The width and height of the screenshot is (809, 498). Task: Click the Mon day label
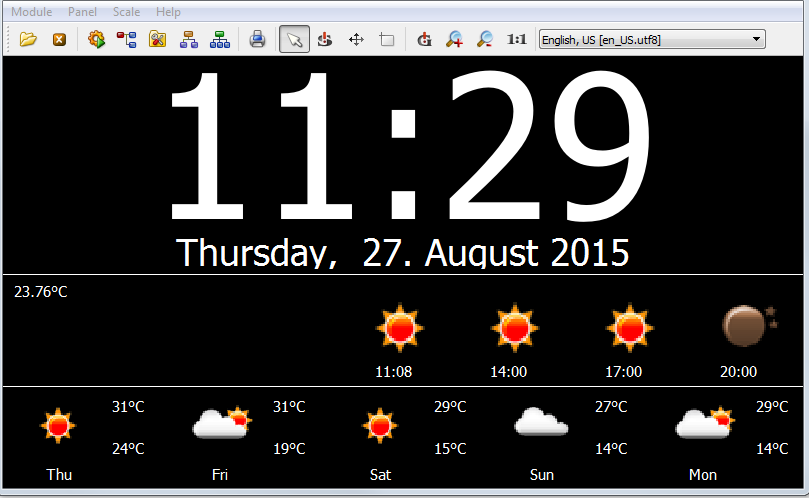click(703, 475)
